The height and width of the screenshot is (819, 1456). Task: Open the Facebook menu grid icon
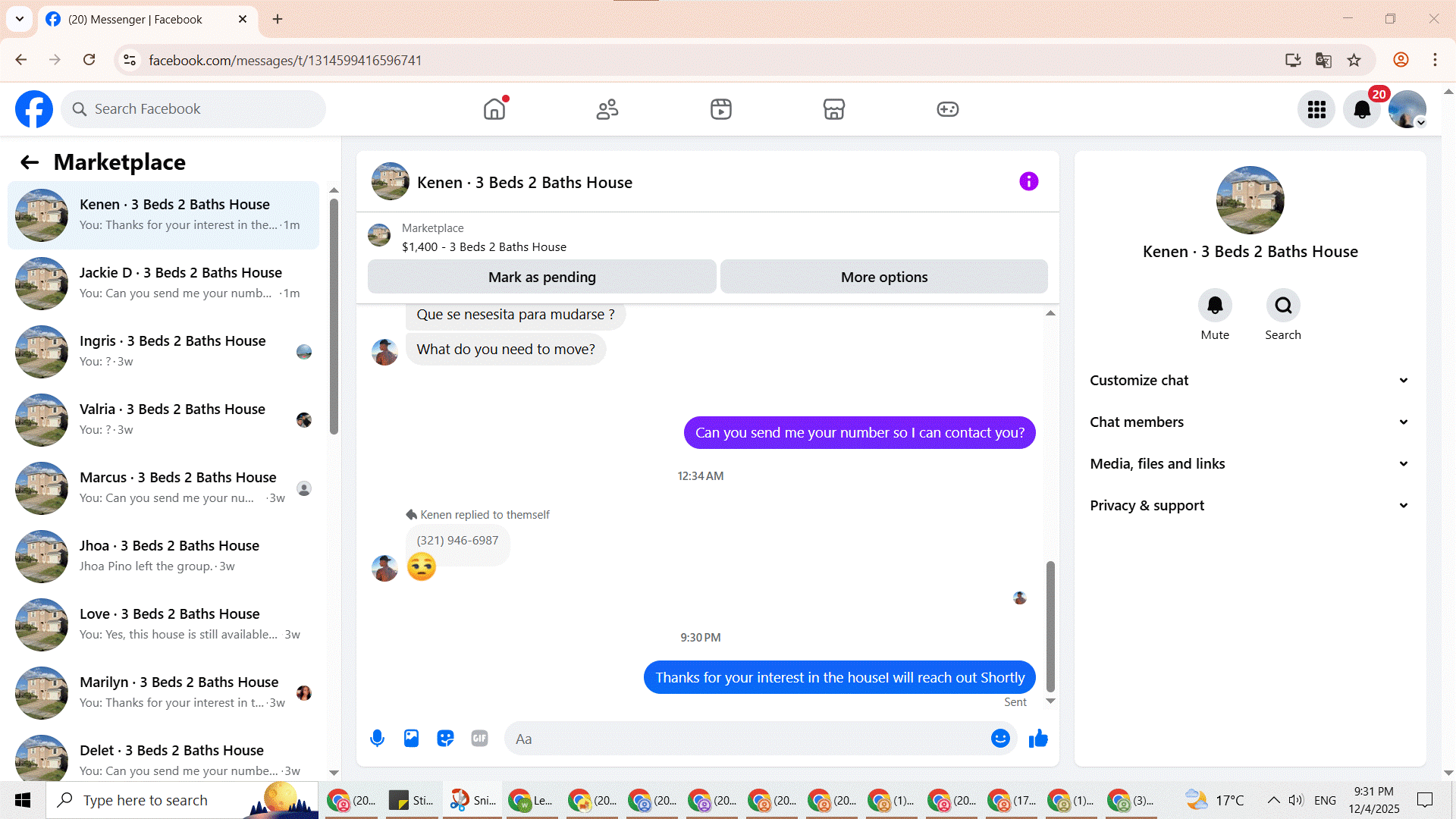(1316, 109)
